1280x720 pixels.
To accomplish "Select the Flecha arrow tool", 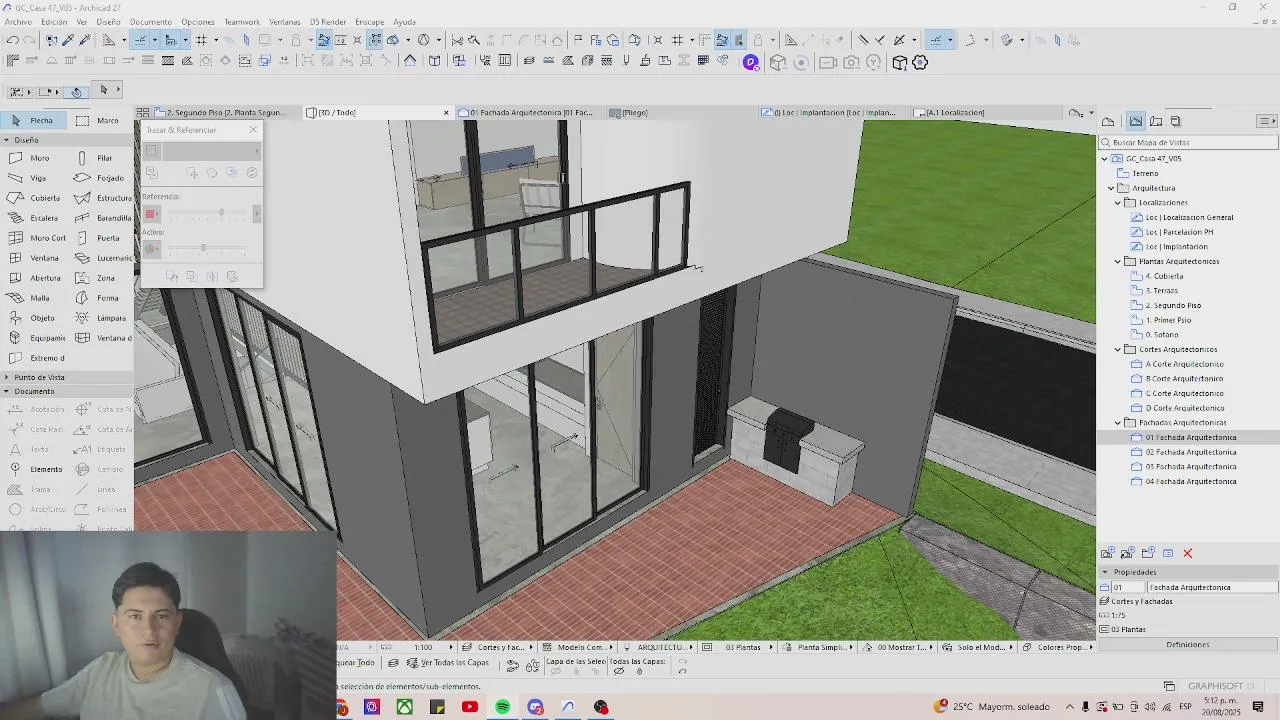I will pyautogui.click(x=34, y=120).
